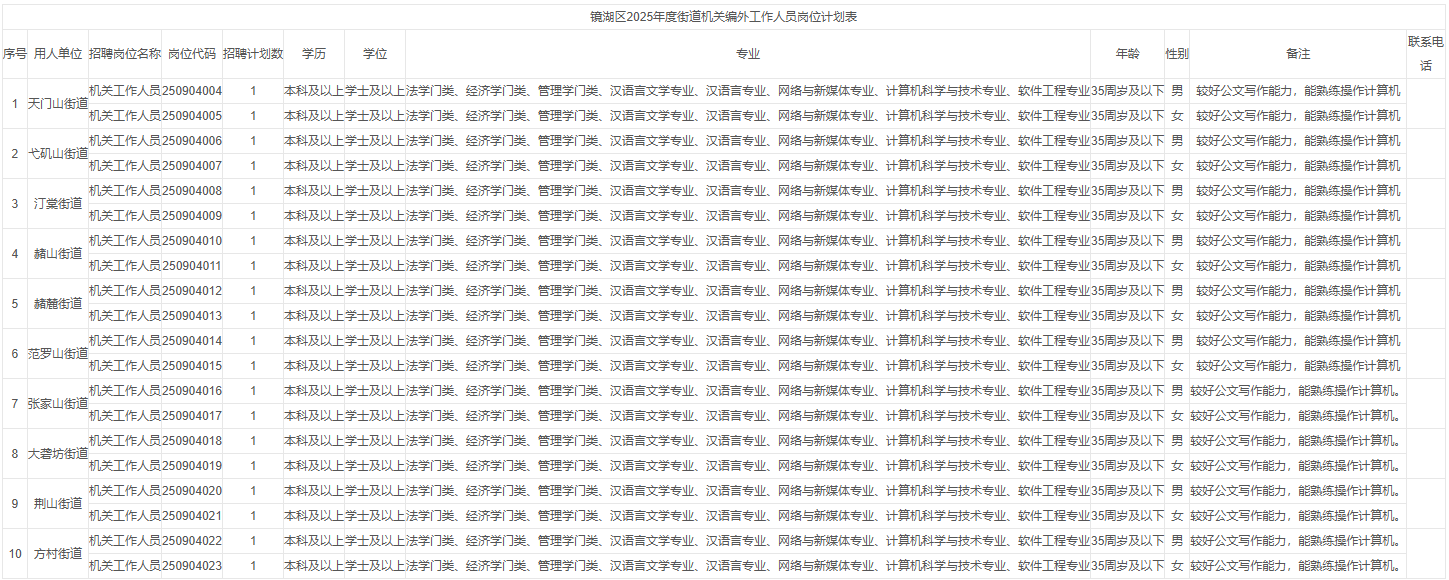The height and width of the screenshot is (580, 1449).
Task: Click the 联系电话 column header
Action: click(1426, 53)
